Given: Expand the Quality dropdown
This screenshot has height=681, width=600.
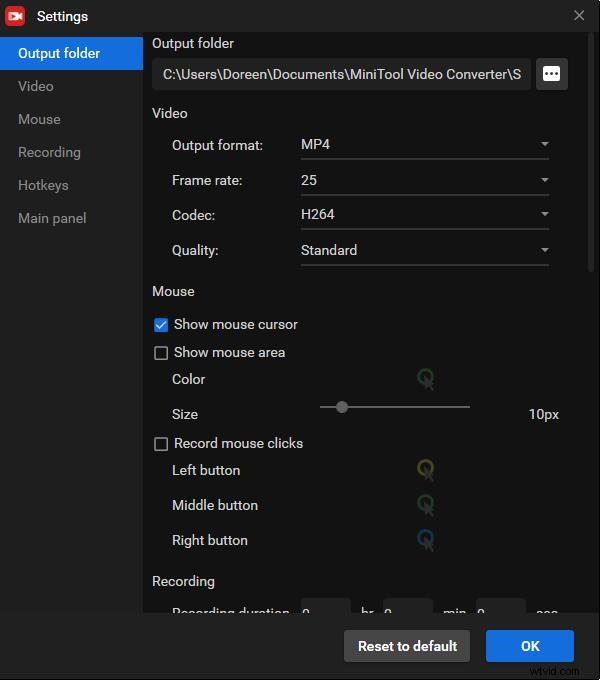Looking at the screenshot, I should coord(424,250).
